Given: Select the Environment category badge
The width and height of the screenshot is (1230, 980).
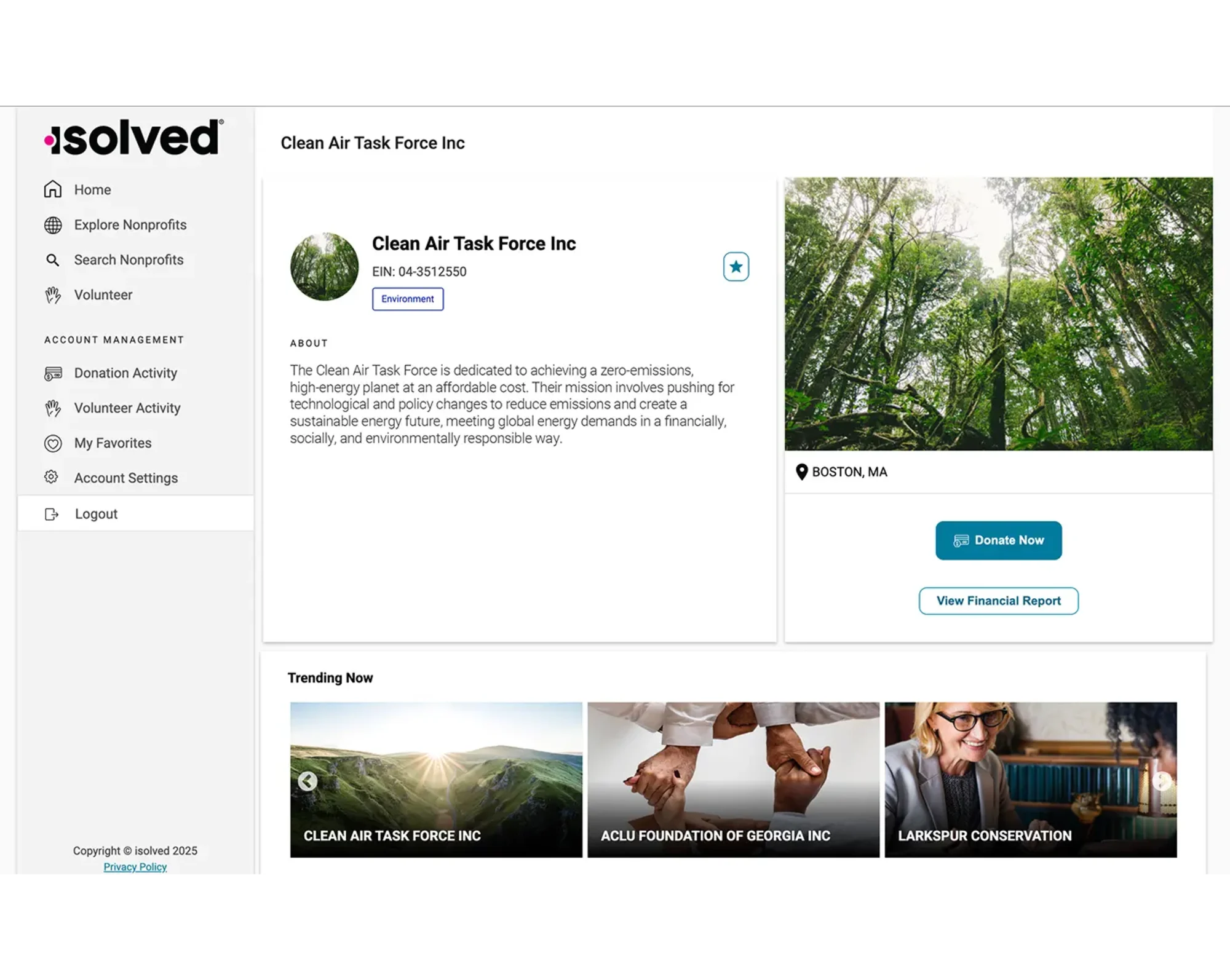Looking at the screenshot, I should coord(407,299).
